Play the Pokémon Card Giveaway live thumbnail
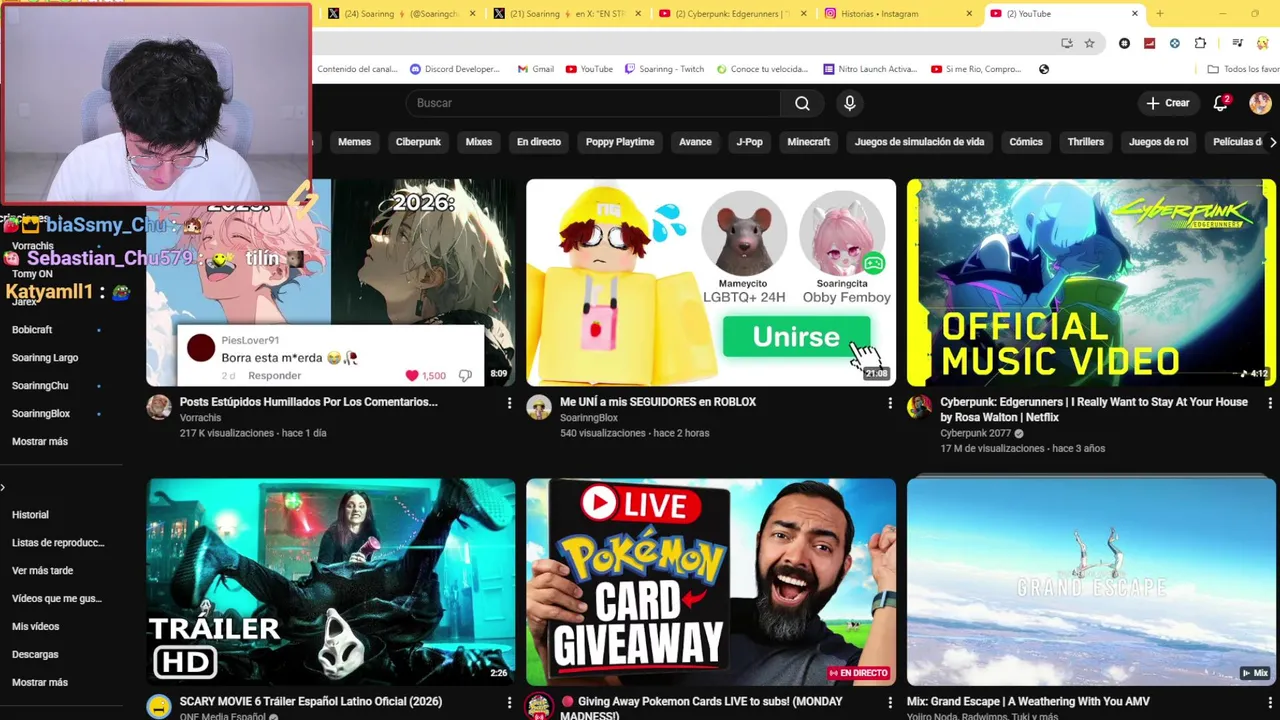 pos(711,582)
